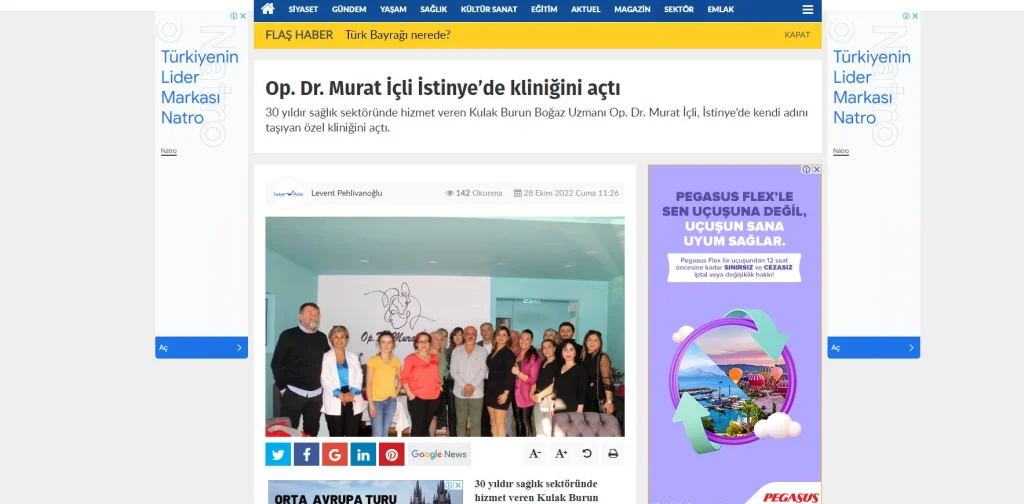
Task: Share article on LinkedIn
Action: [363, 454]
